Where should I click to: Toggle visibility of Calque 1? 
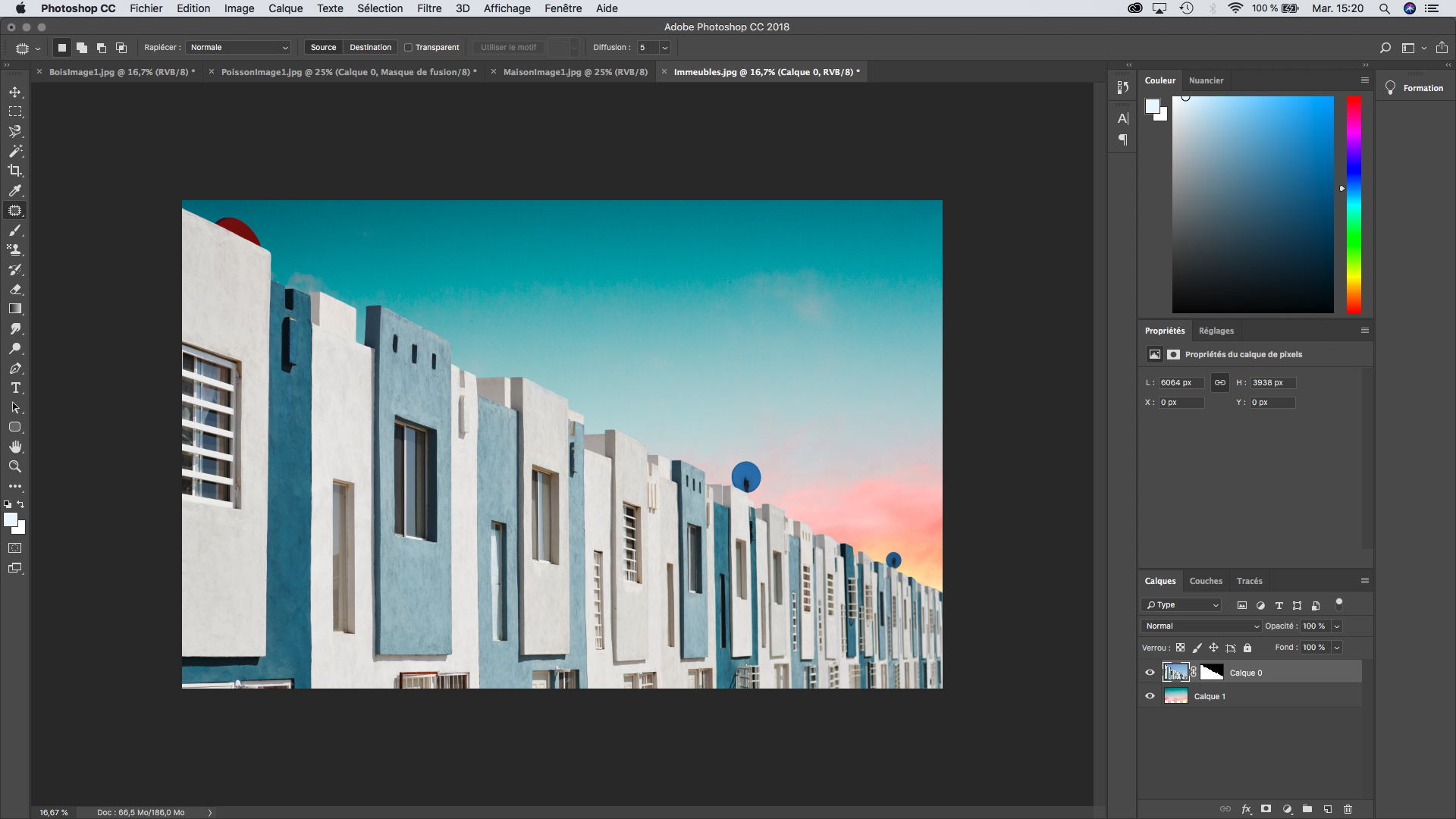1149,696
